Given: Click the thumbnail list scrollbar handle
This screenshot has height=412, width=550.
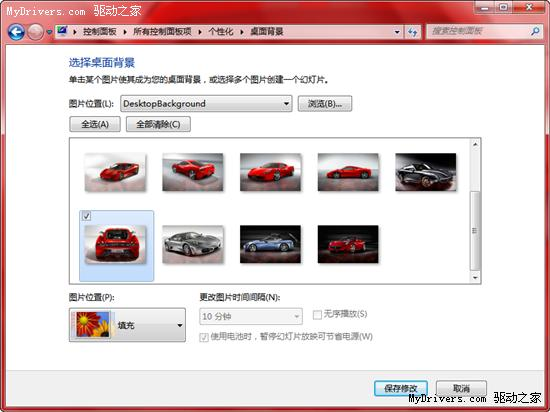Looking at the screenshot, I should (475, 231).
